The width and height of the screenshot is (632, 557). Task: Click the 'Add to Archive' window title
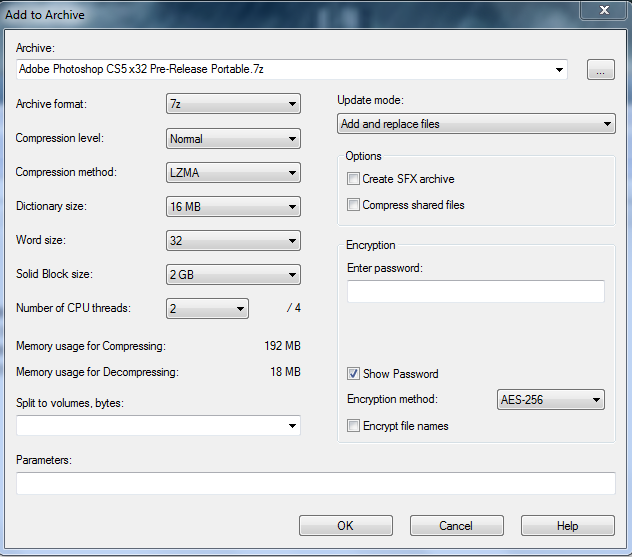(x=45, y=15)
